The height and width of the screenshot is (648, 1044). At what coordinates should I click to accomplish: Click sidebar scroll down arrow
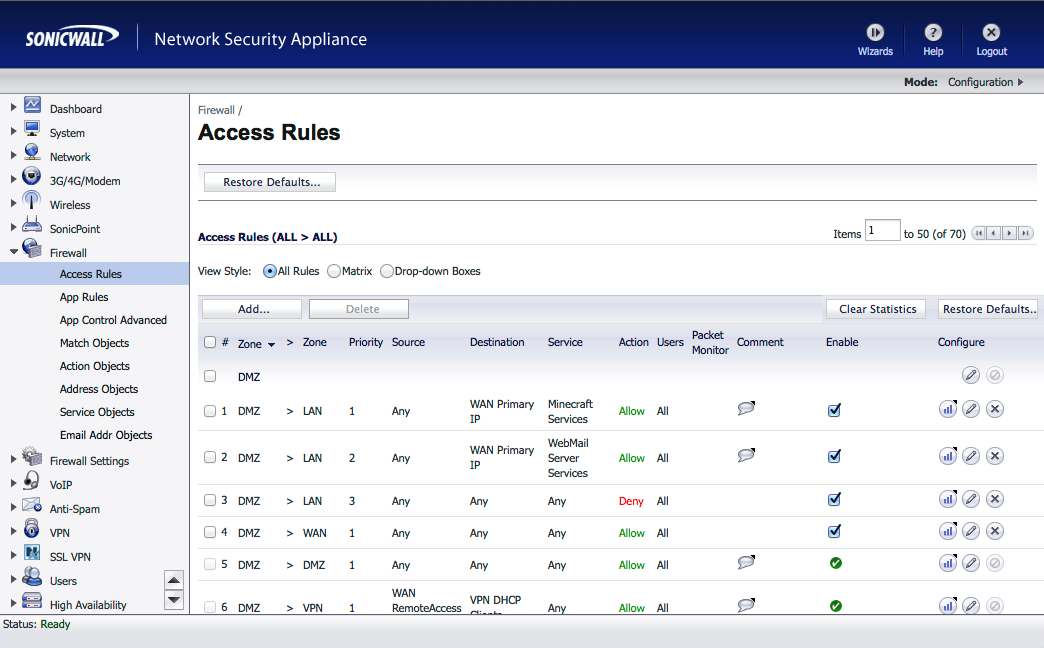pos(174,600)
